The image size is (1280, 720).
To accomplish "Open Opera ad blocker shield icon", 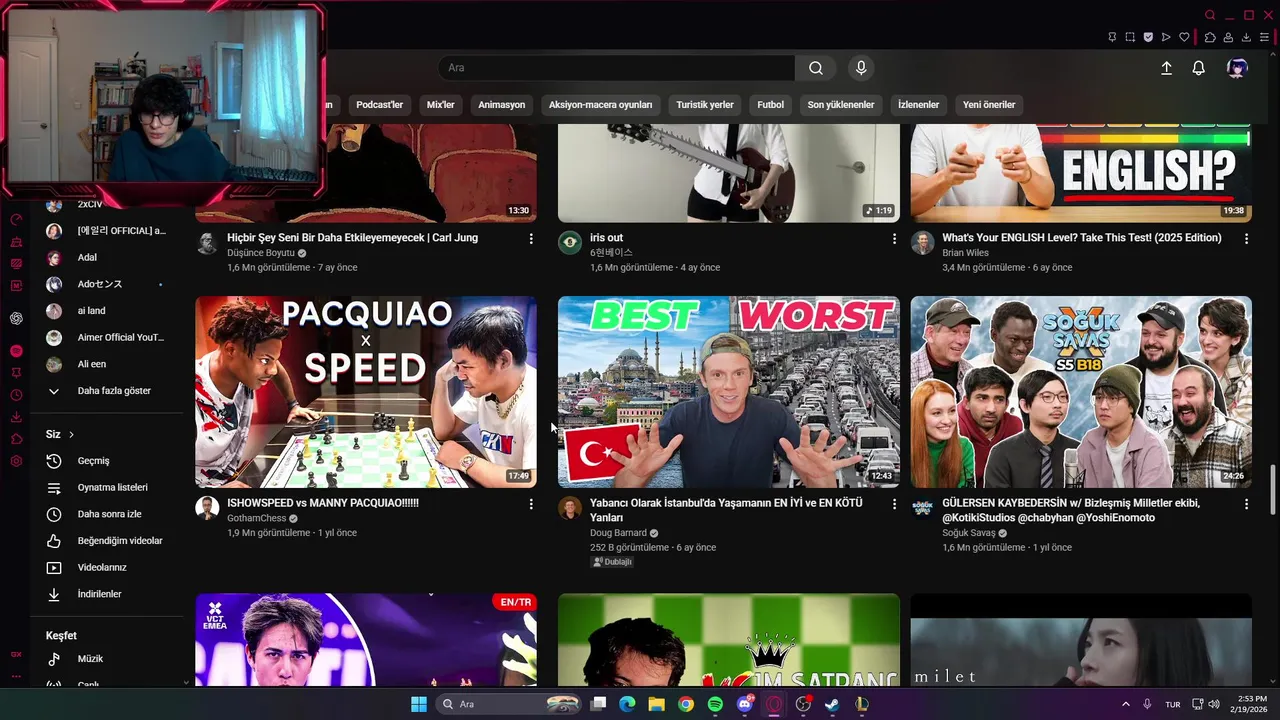I will point(1148,37).
